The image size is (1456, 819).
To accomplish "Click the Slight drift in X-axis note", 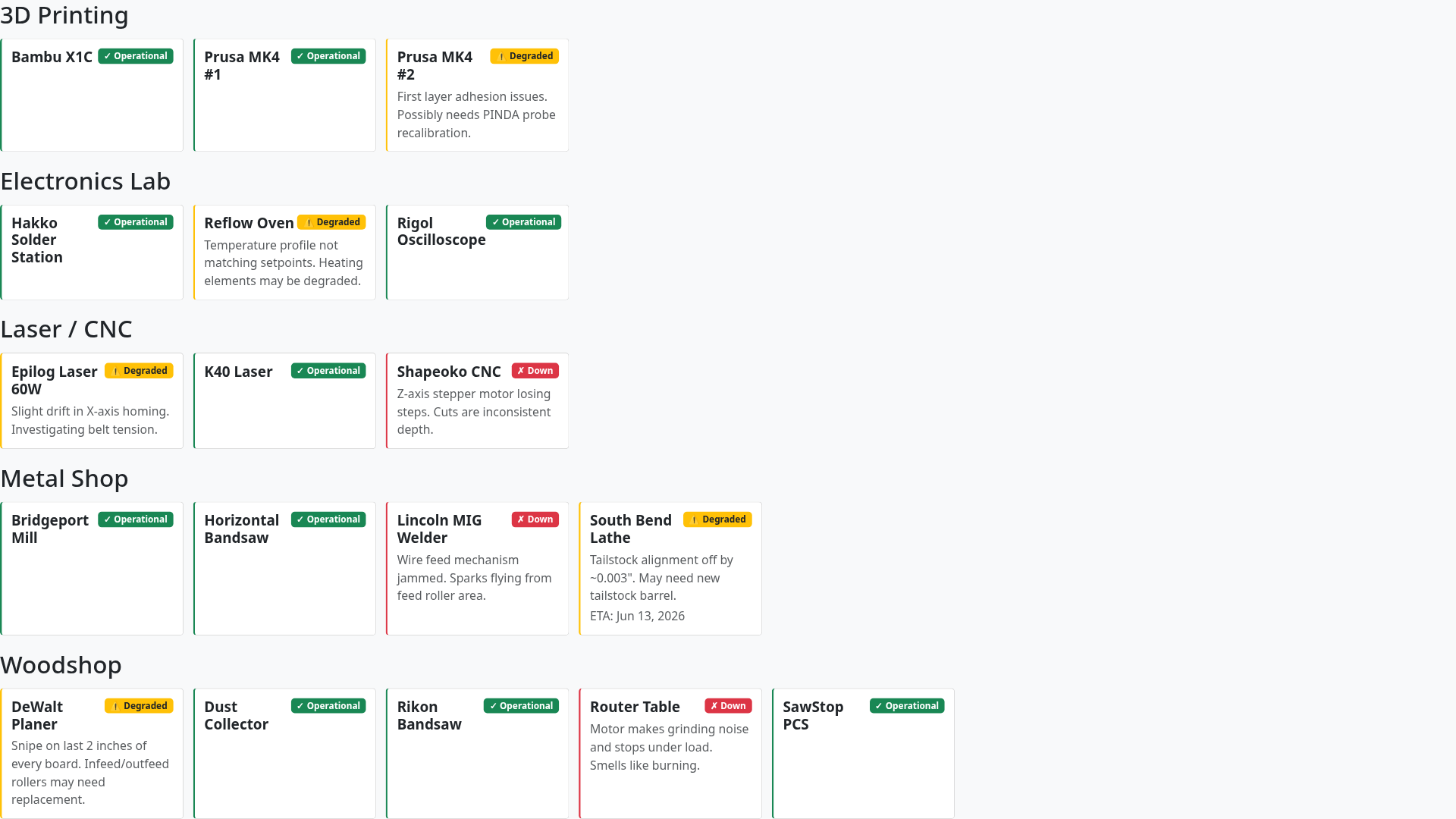I will [90, 420].
